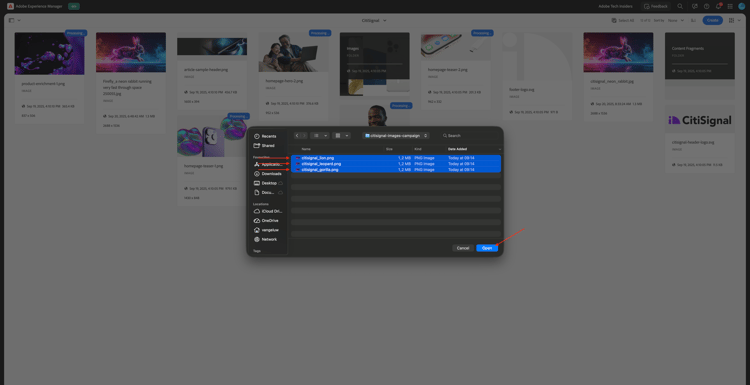Click the Open button in file dialog
Screen dimensions: 750x385
[487, 248]
